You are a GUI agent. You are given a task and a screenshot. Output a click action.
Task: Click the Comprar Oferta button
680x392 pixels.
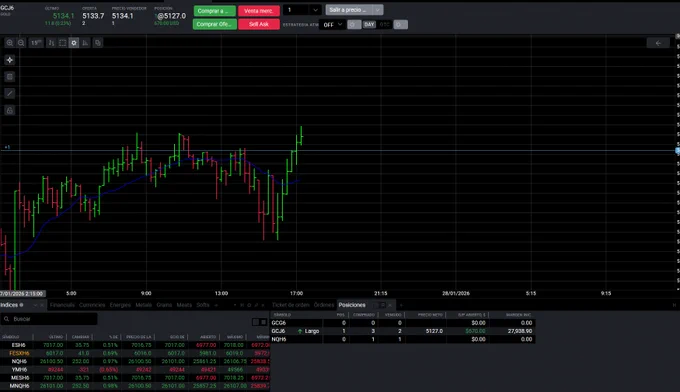[215, 24]
